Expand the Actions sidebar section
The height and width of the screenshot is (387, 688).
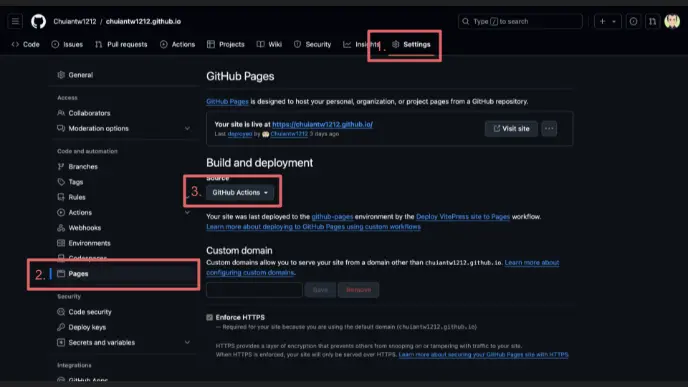(x=187, y=212)
